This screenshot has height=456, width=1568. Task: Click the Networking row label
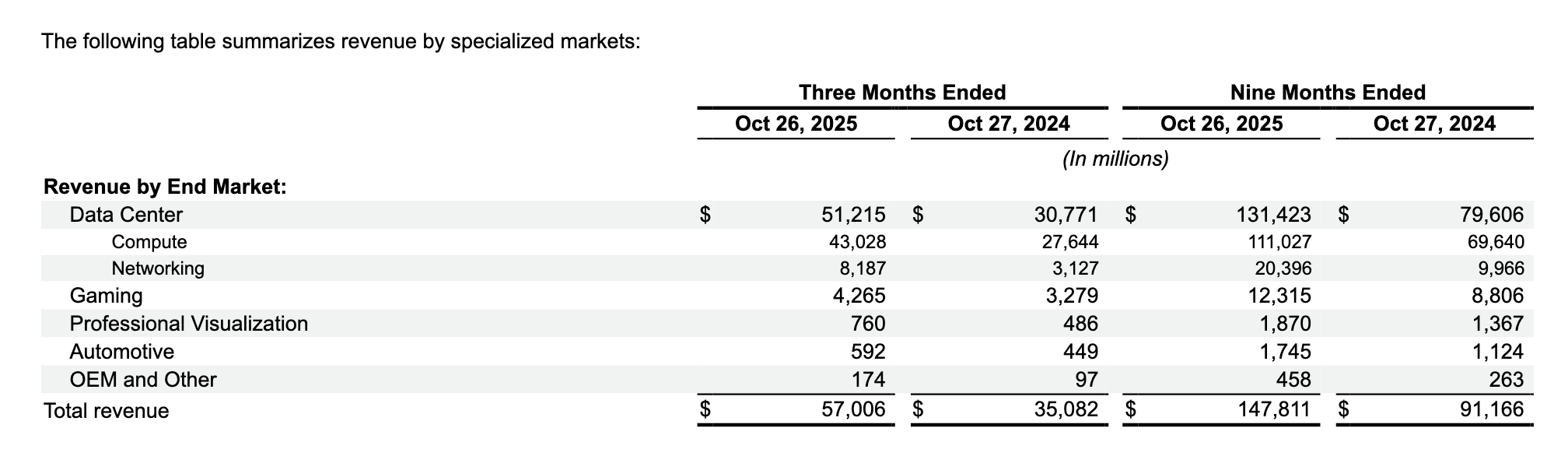click(158, 268)
